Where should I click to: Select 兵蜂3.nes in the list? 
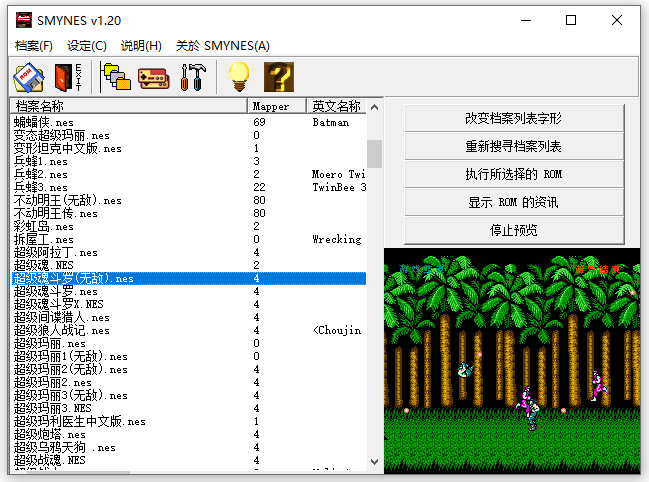pyautogui.click(x=41, y=187)
